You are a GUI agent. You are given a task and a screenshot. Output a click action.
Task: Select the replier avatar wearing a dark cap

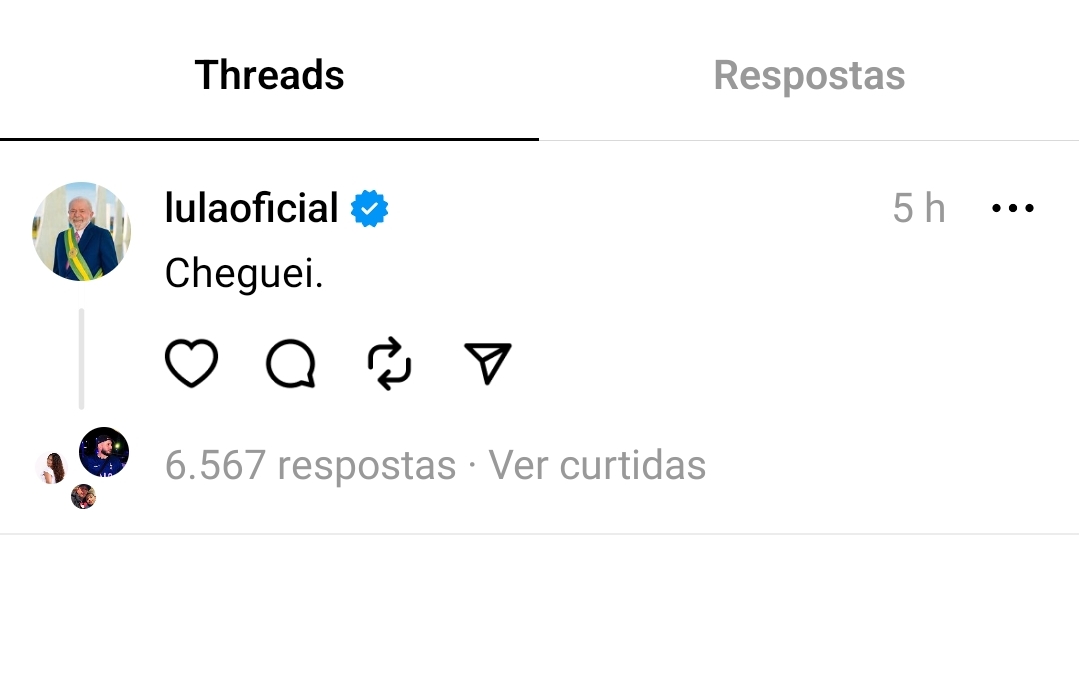pyautogui.click(x=104, y=452)
